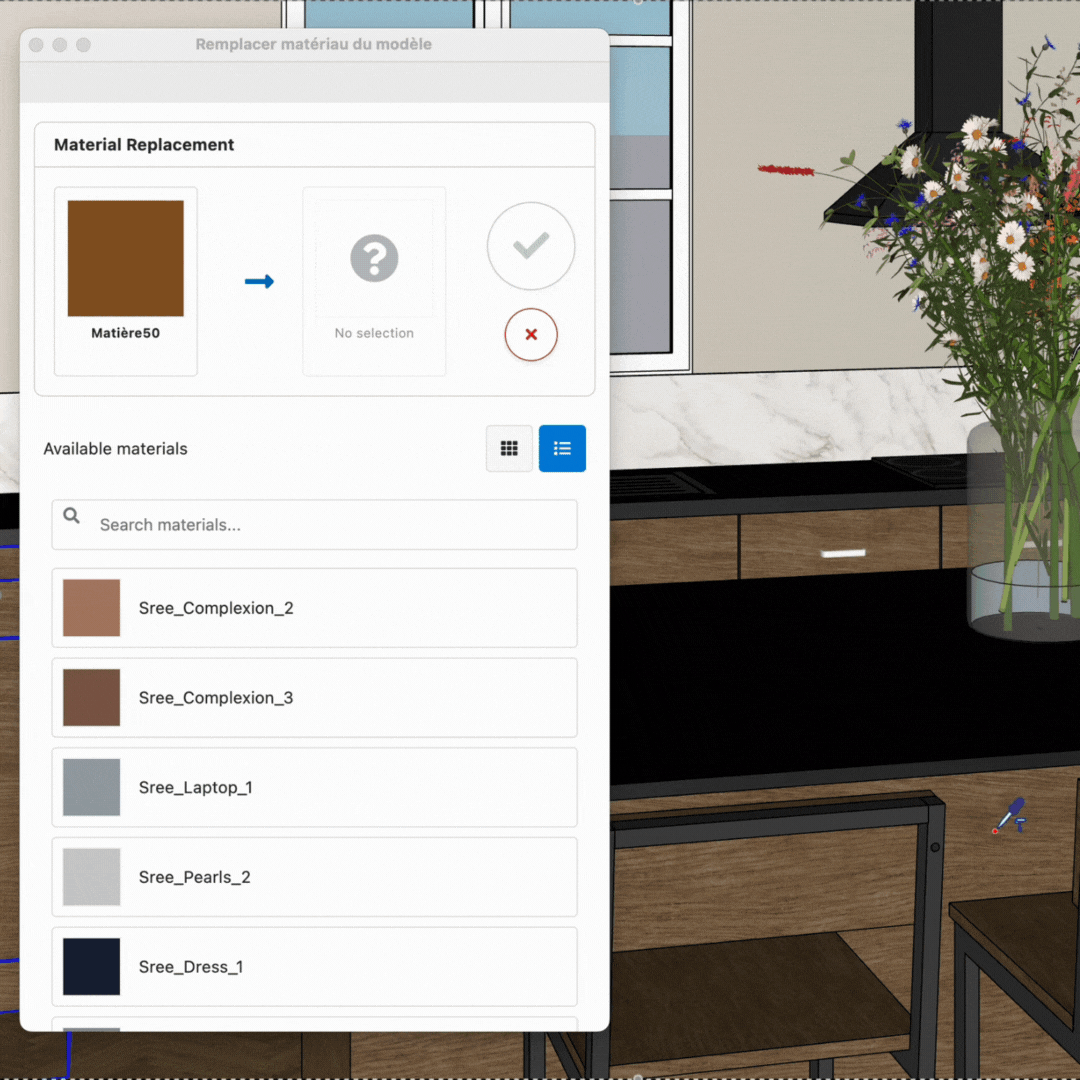Close the Remplacer matériau du modèle window

click(36, 45)
